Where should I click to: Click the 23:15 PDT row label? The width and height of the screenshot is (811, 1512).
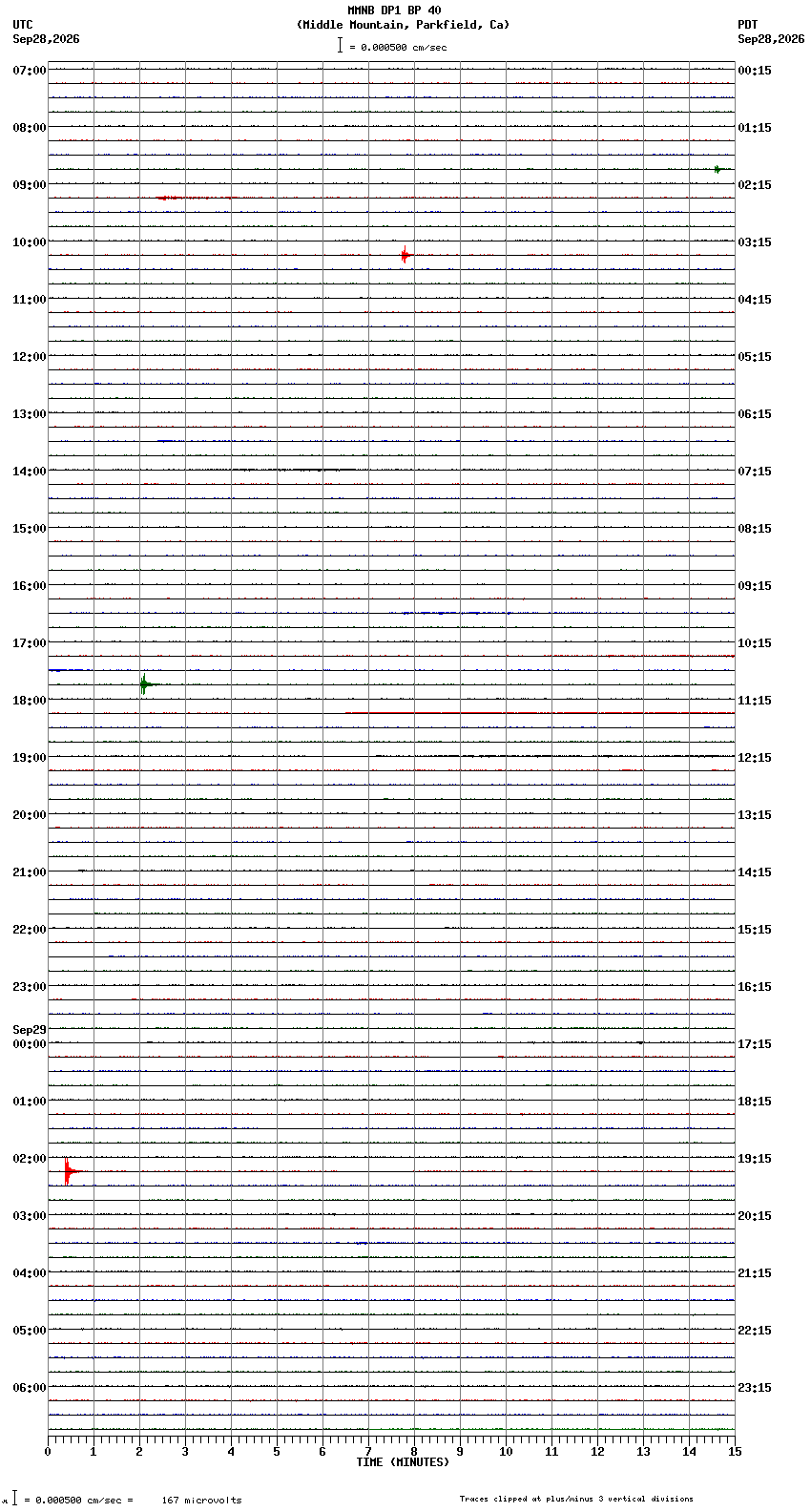755,1388
